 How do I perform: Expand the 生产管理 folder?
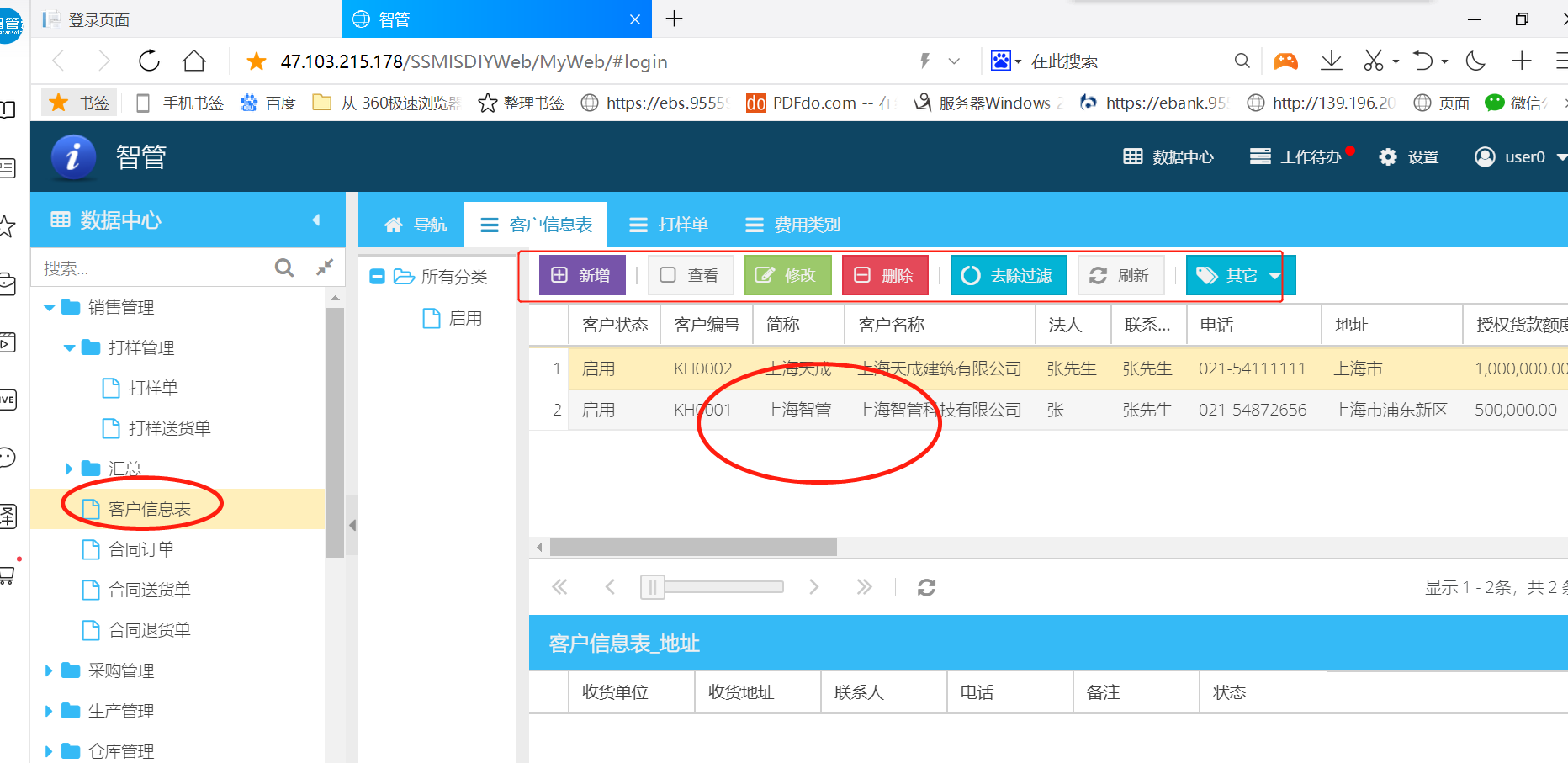coord(49,711)
